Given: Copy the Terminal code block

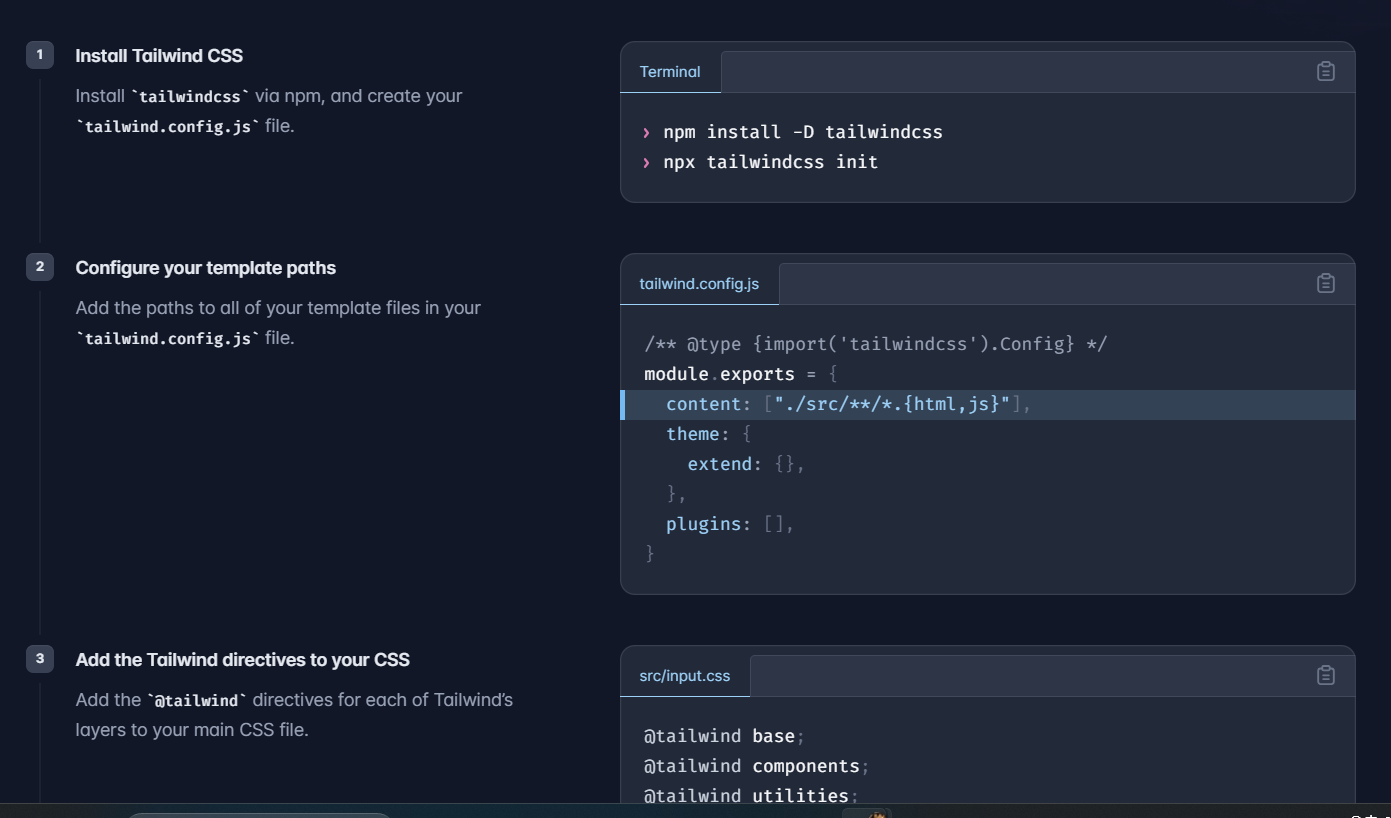Looking at the screenshot, I should (x=1325, y=71).
